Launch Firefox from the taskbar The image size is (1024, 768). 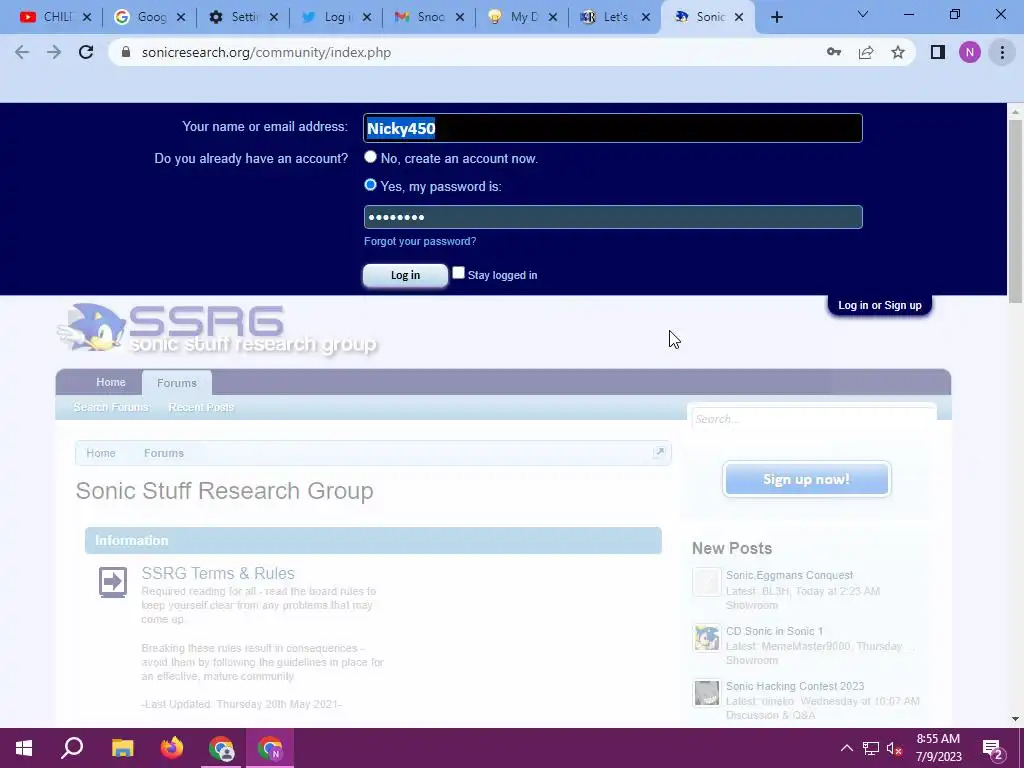172,748
